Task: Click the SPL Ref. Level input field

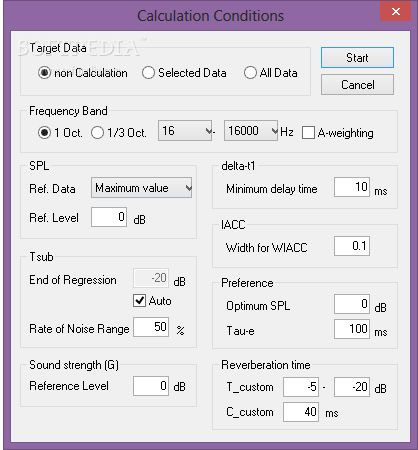Action: [109, 217]
